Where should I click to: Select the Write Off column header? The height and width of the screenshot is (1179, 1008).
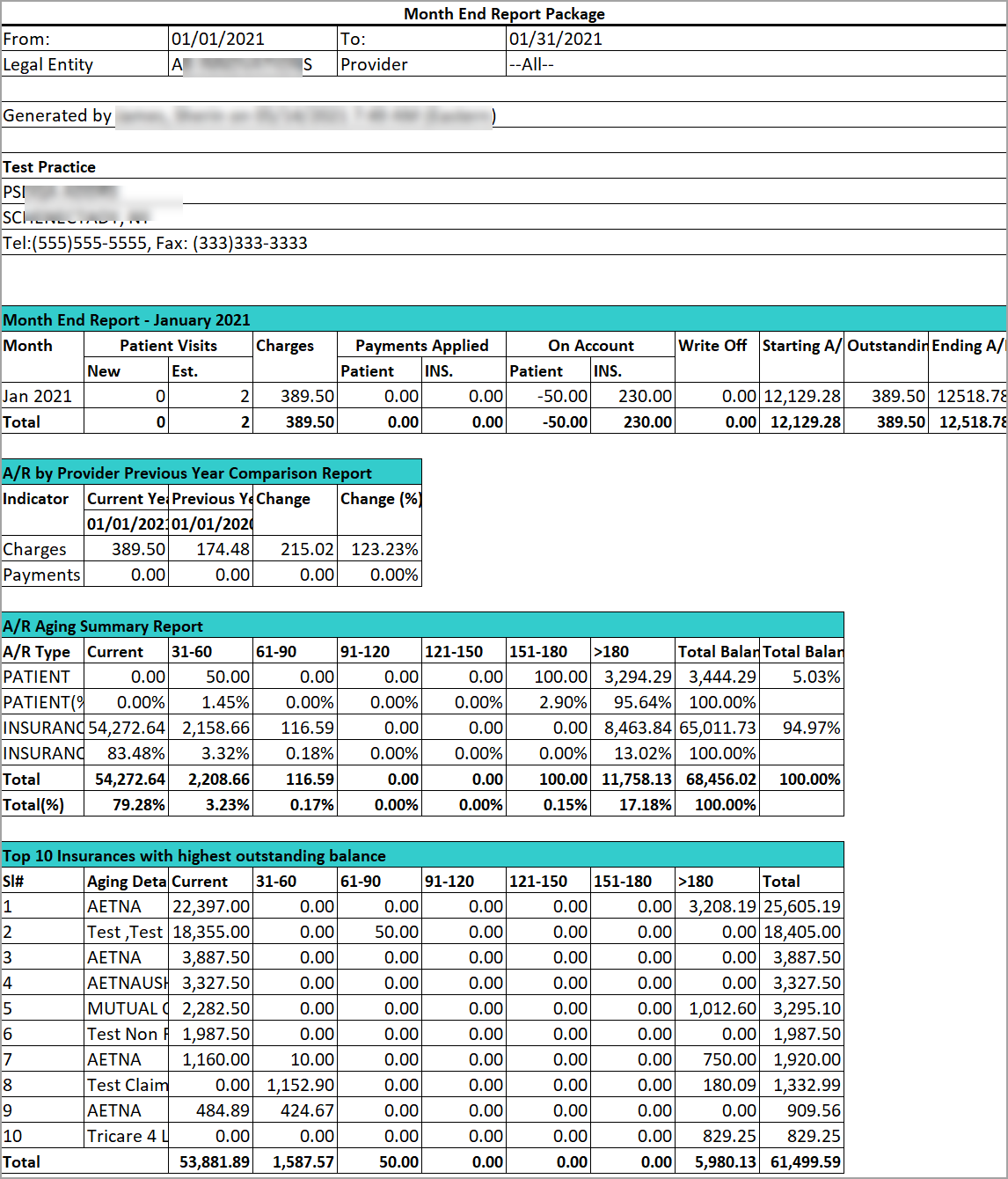[712, 346]
